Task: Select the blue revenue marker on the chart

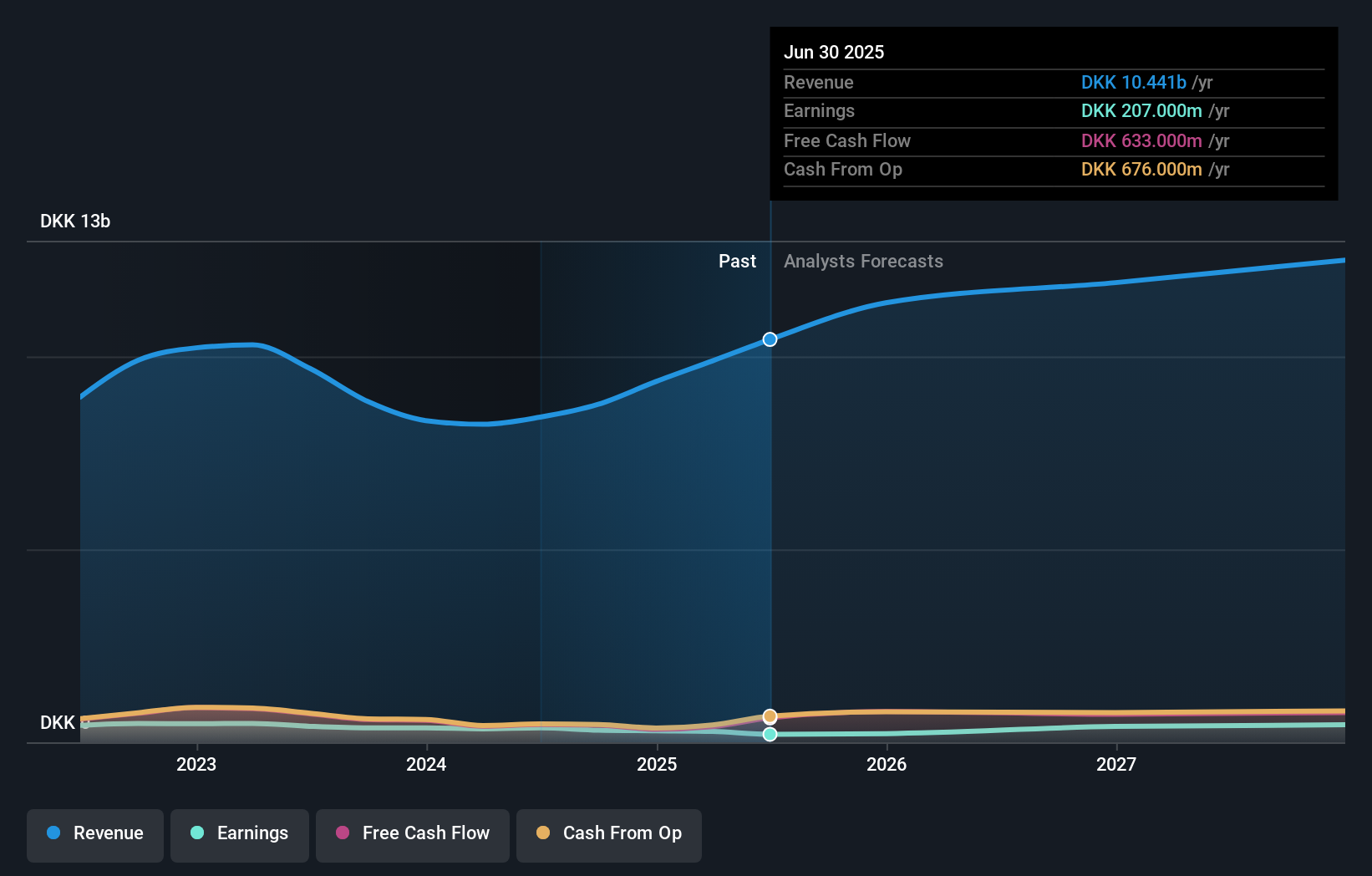Action: (x=770, y=339)
